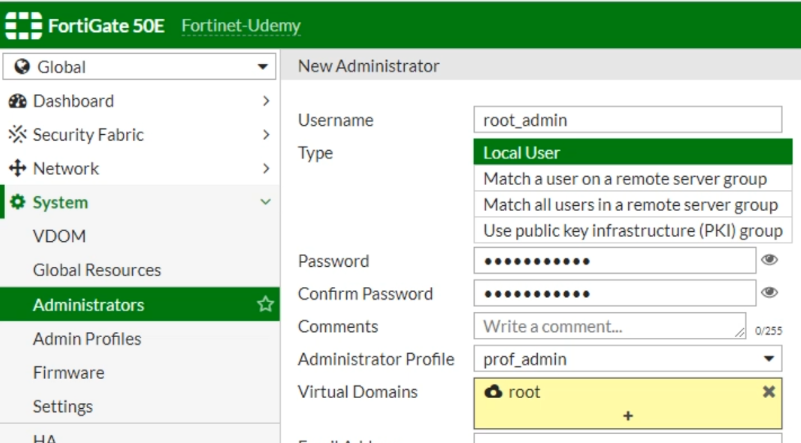Show Password with the eye icon
The height and width of the screenshot is (443, 801).
[x=769, y=260]
